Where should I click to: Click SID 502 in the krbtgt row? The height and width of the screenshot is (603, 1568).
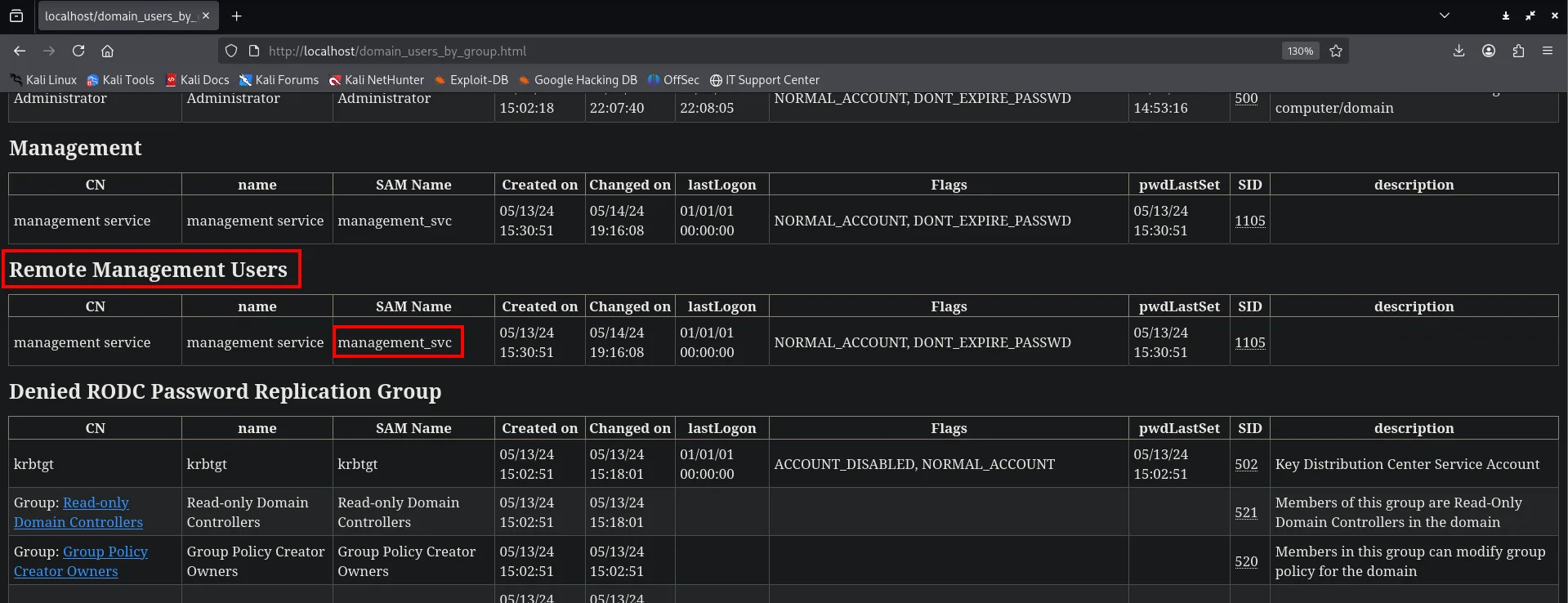(1246, 464)
